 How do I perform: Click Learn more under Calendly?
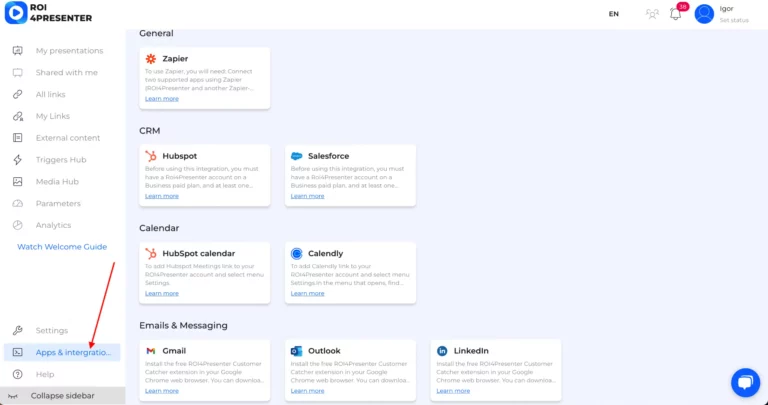coord(308,293)
